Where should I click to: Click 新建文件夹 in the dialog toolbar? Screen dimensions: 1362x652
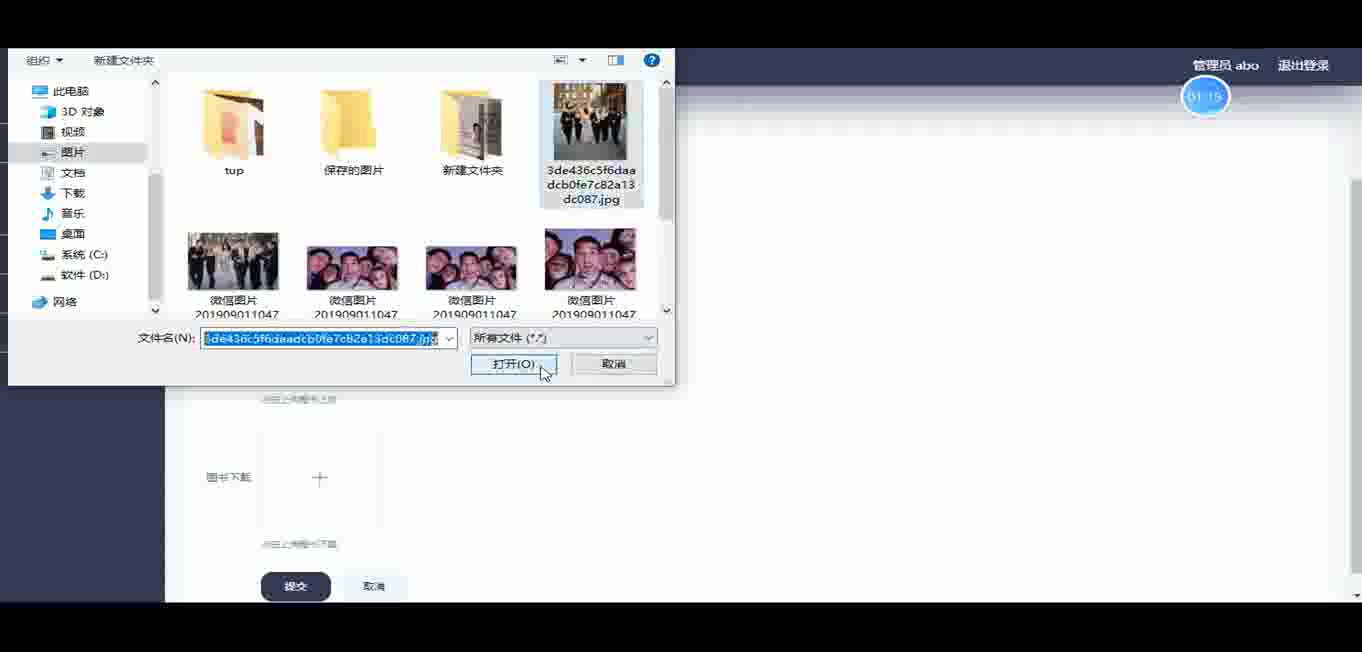coord(124,61)
